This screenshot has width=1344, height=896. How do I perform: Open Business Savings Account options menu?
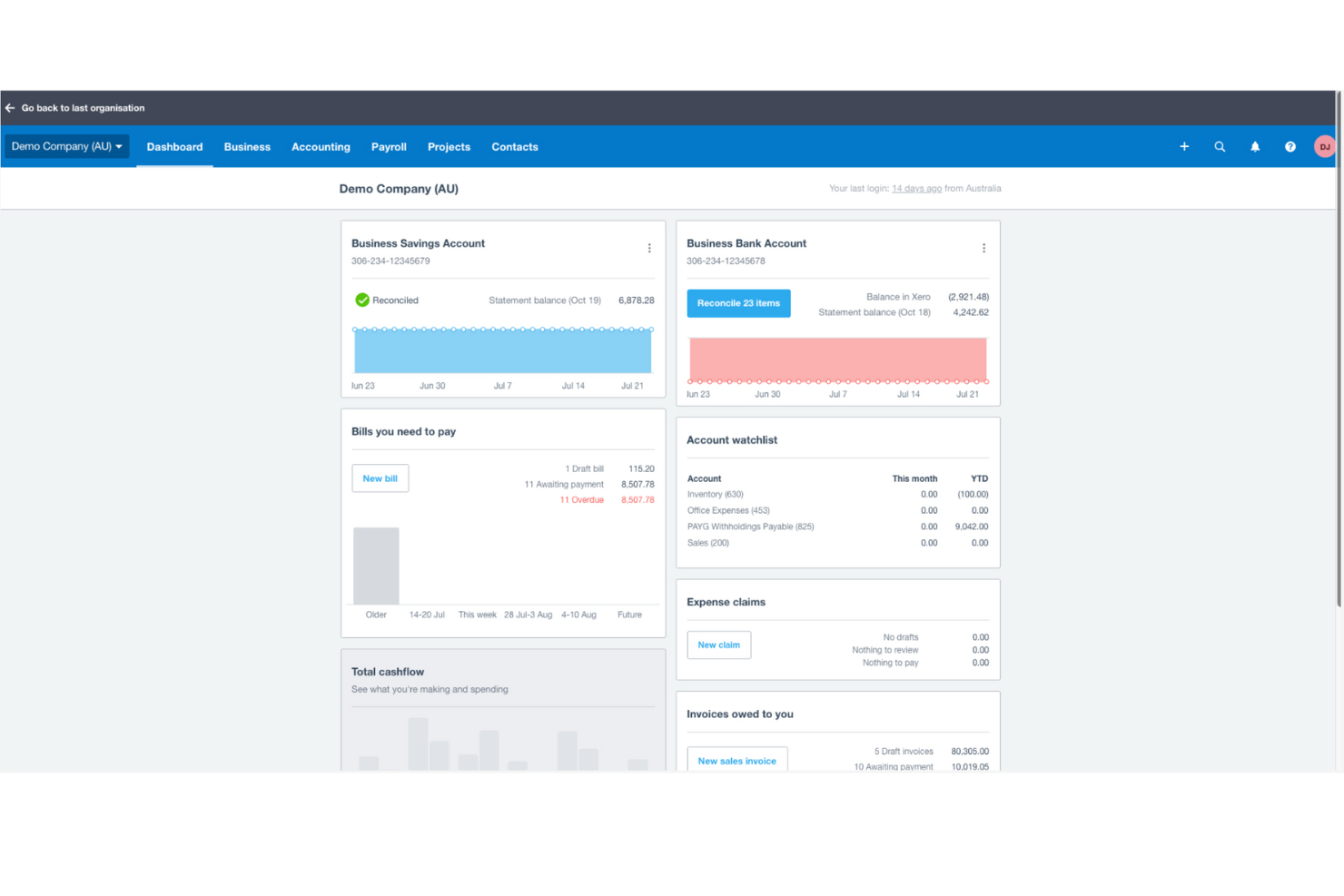point(649,248)
